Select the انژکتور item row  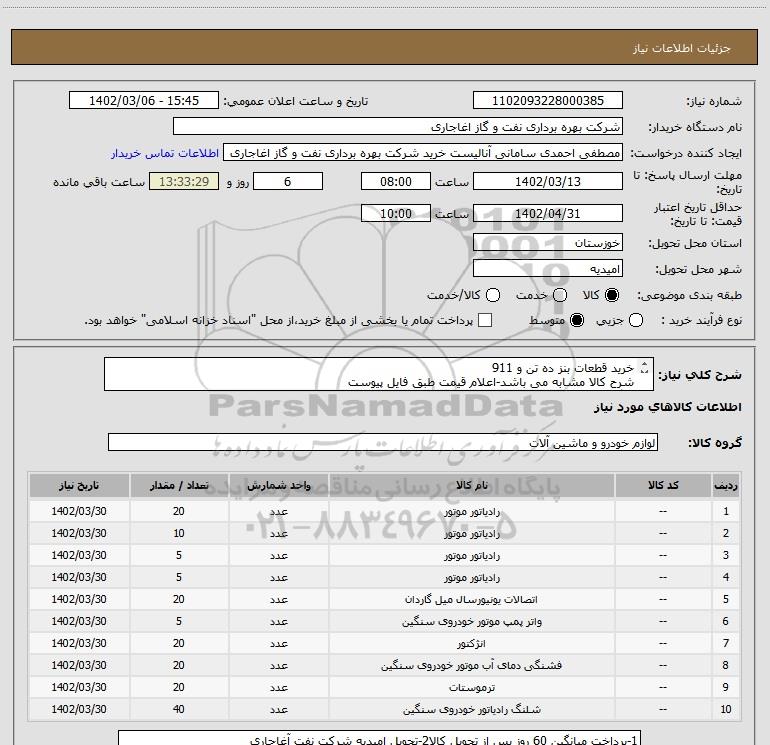click(384, 643)
